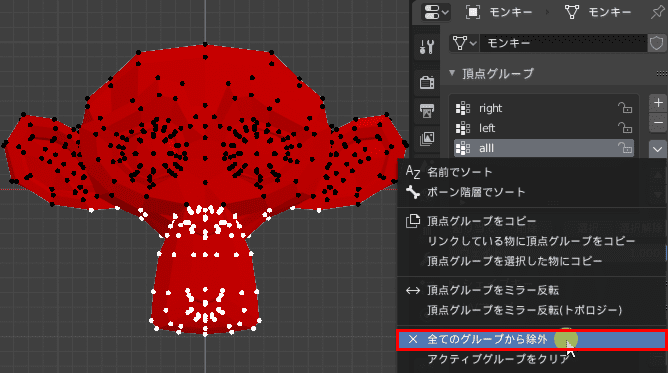Open the properties editor type dropdown

coord(435,12)
